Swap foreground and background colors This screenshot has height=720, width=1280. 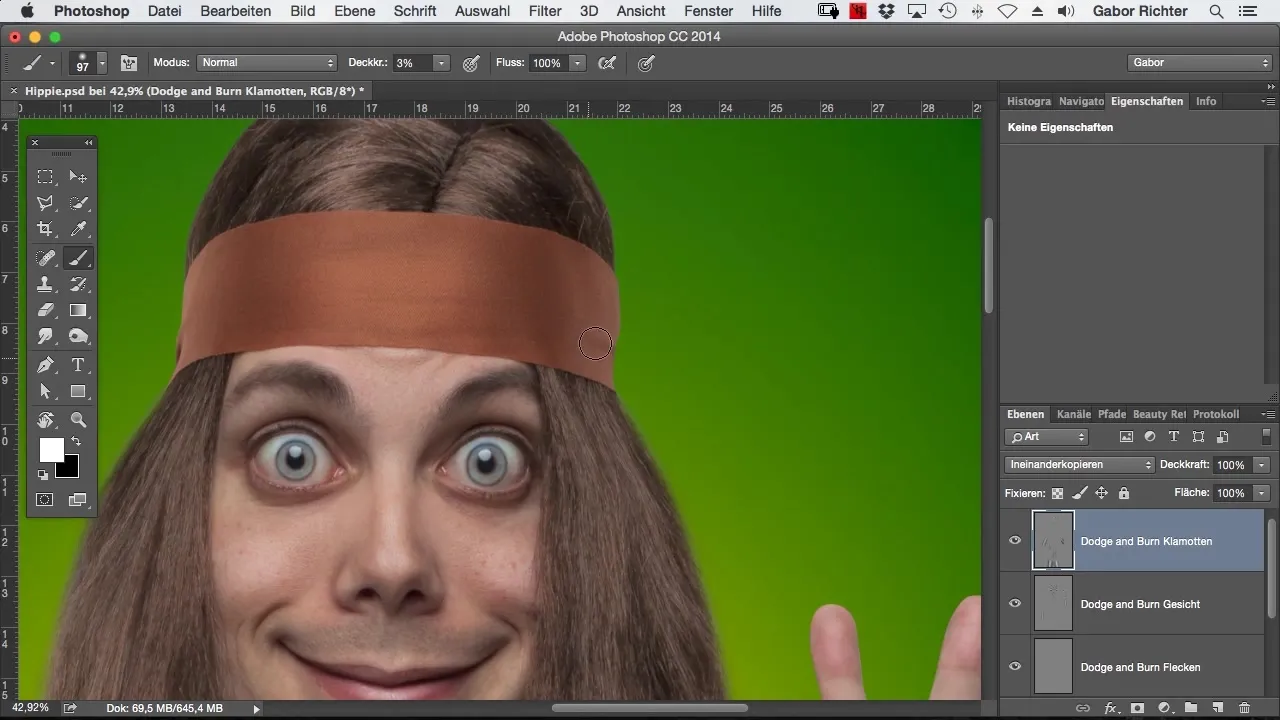tap(76, 441)
